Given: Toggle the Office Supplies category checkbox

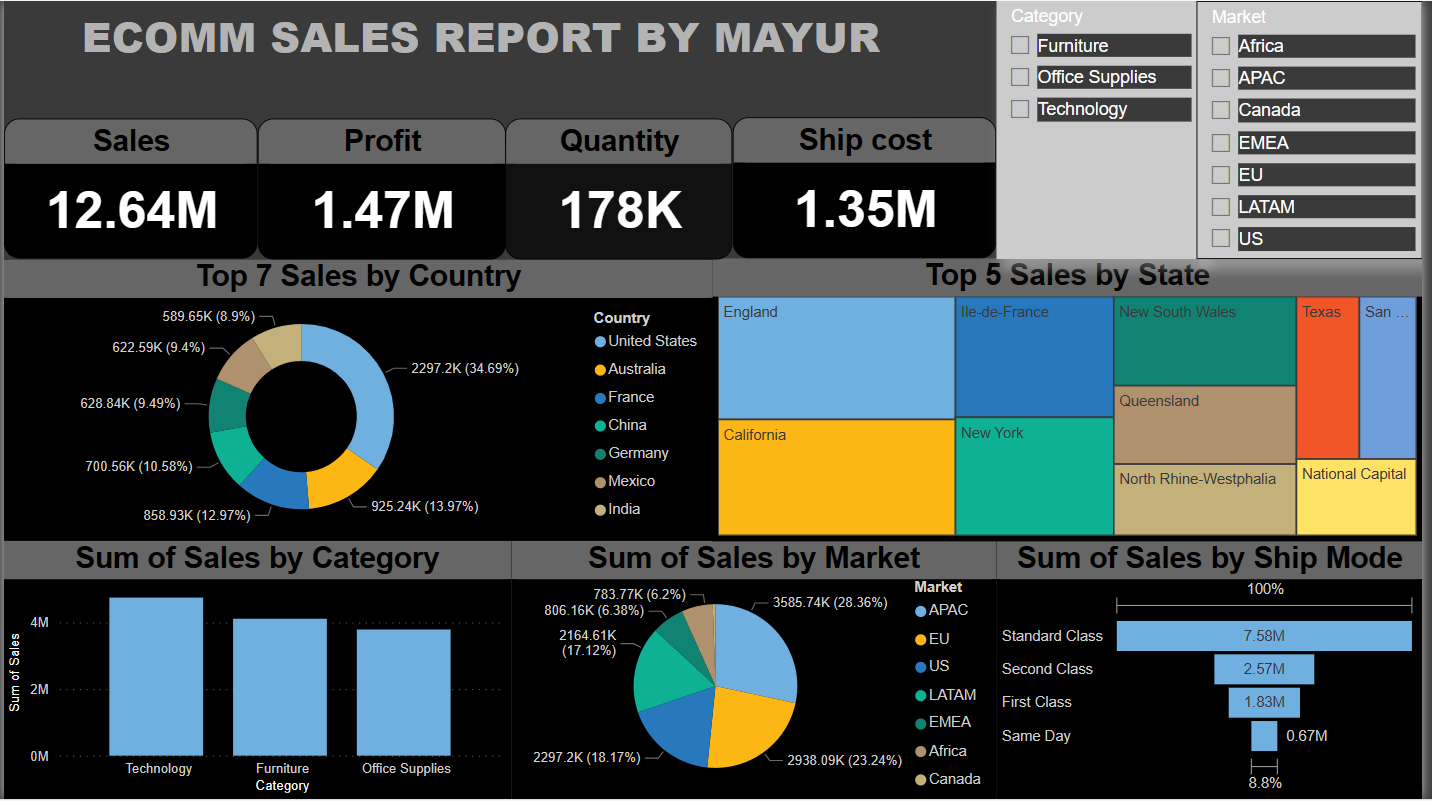Looking at the screenshot, I should [x=1020, y=77].
